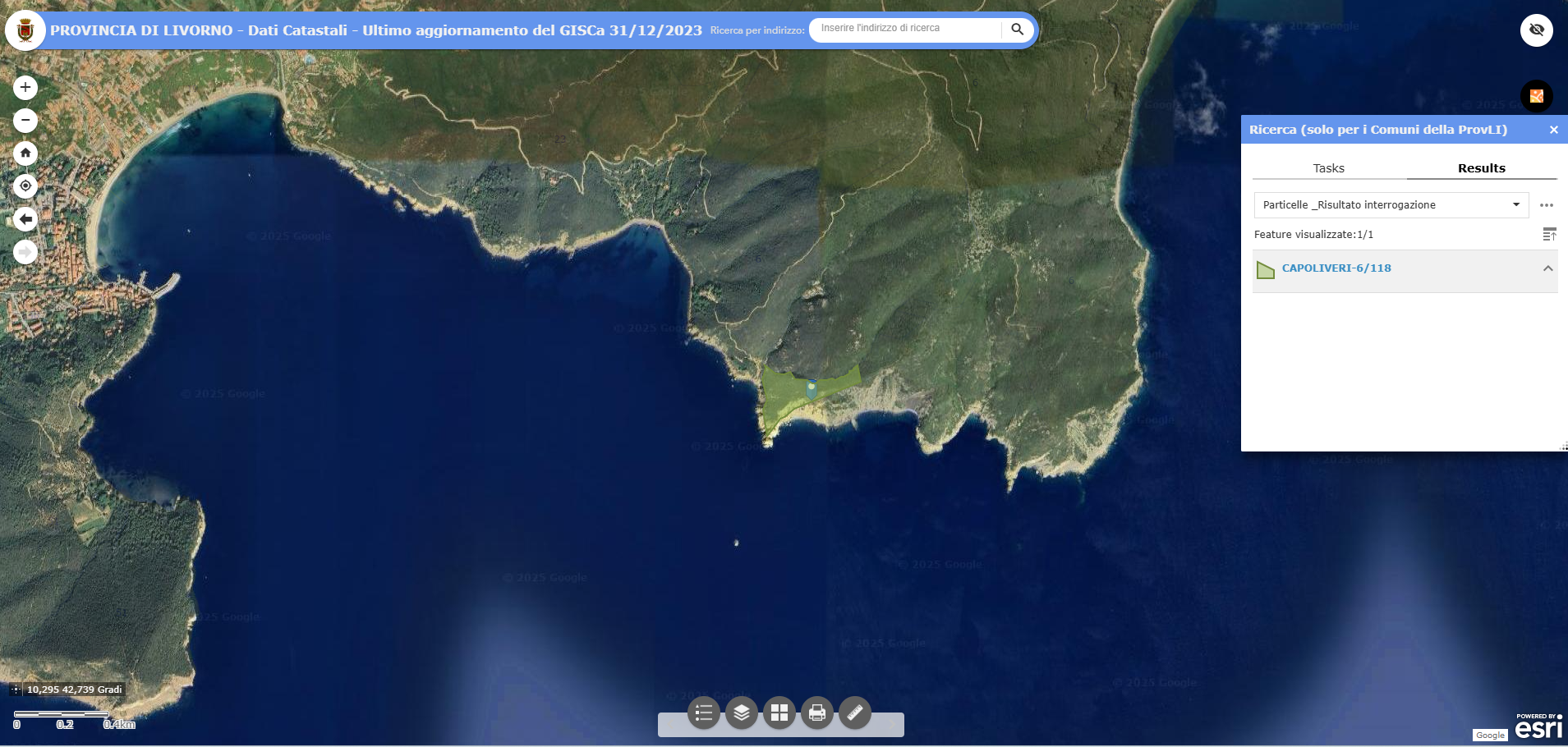The width and height of the screenshot is (1568, 747).
Task: Open the Legend widget
Action: pos(703,713)
